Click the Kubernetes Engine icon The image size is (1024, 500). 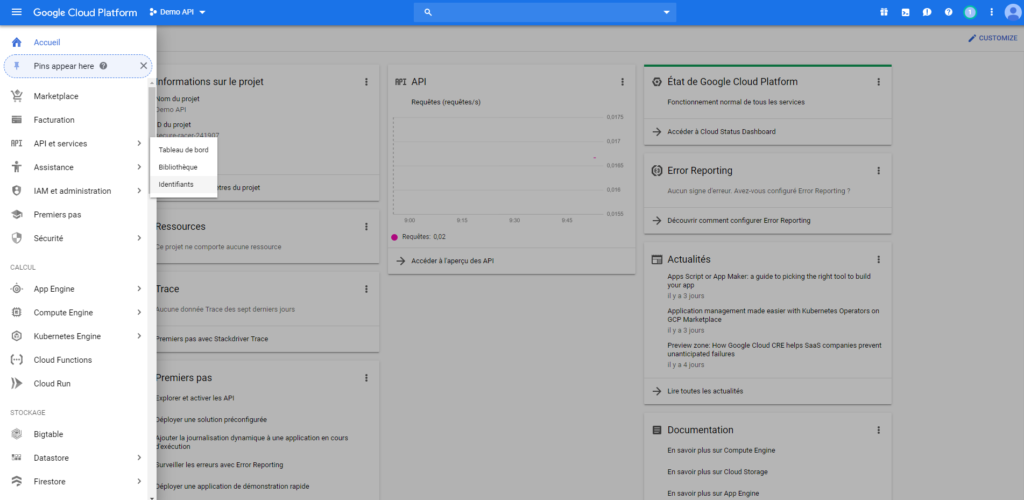click(x=16, y=336)
